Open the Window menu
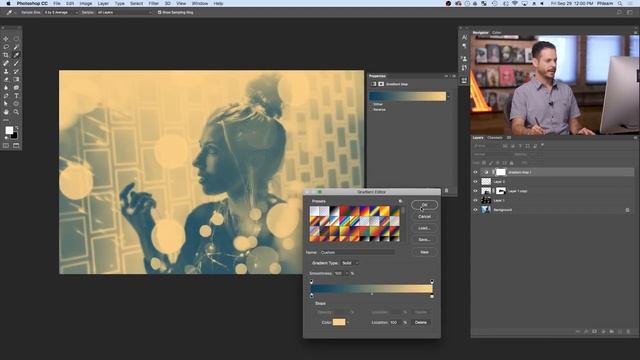This screenshot has height=360, width=640. (200, 3)
